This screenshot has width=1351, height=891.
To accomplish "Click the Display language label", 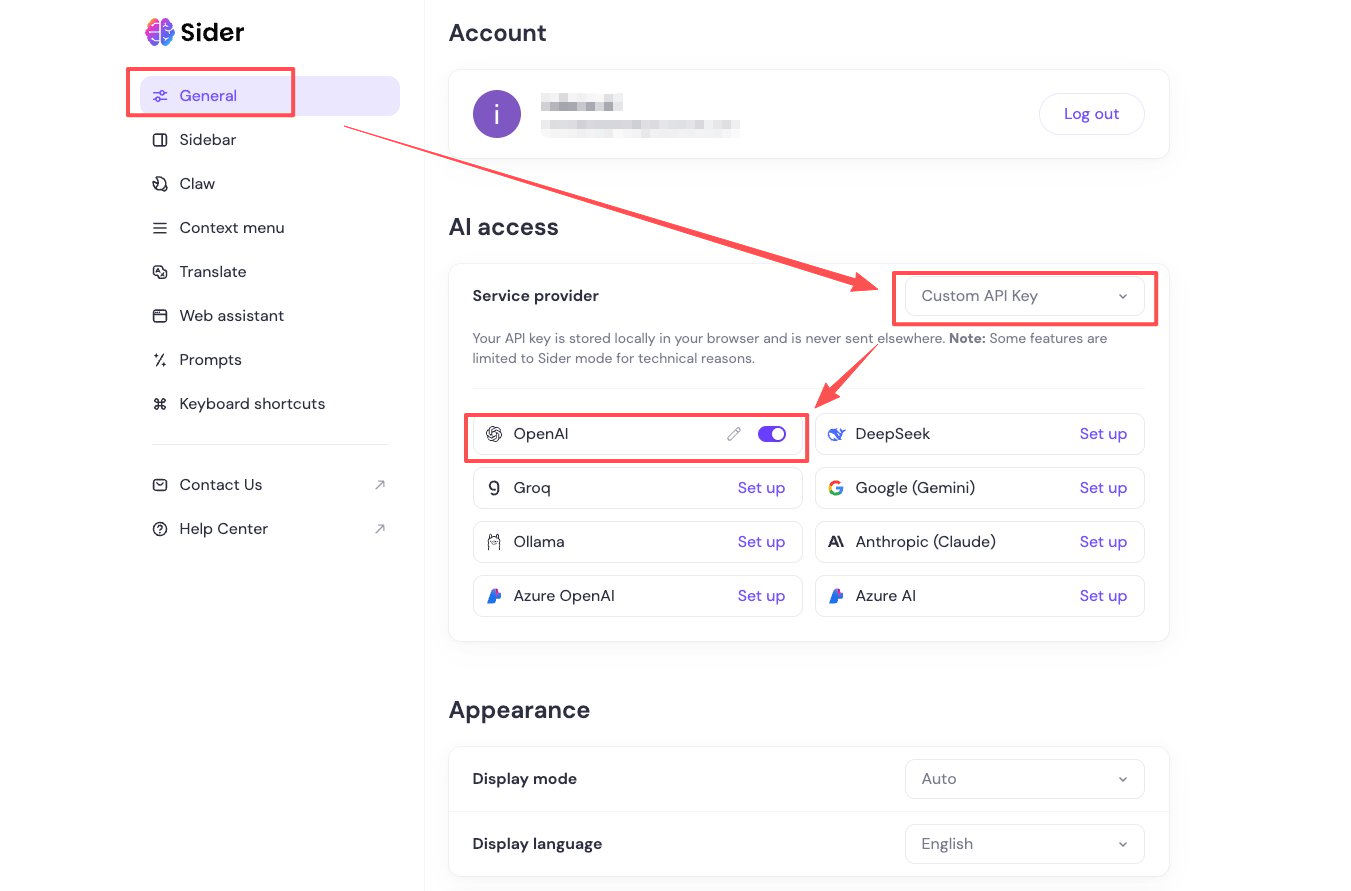I will [x=537, y=844].
